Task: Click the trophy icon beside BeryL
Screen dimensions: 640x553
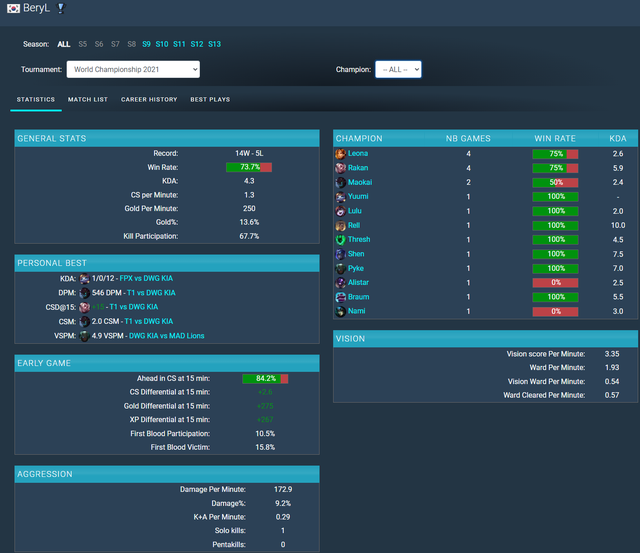Action: click(x=62, y=9)
